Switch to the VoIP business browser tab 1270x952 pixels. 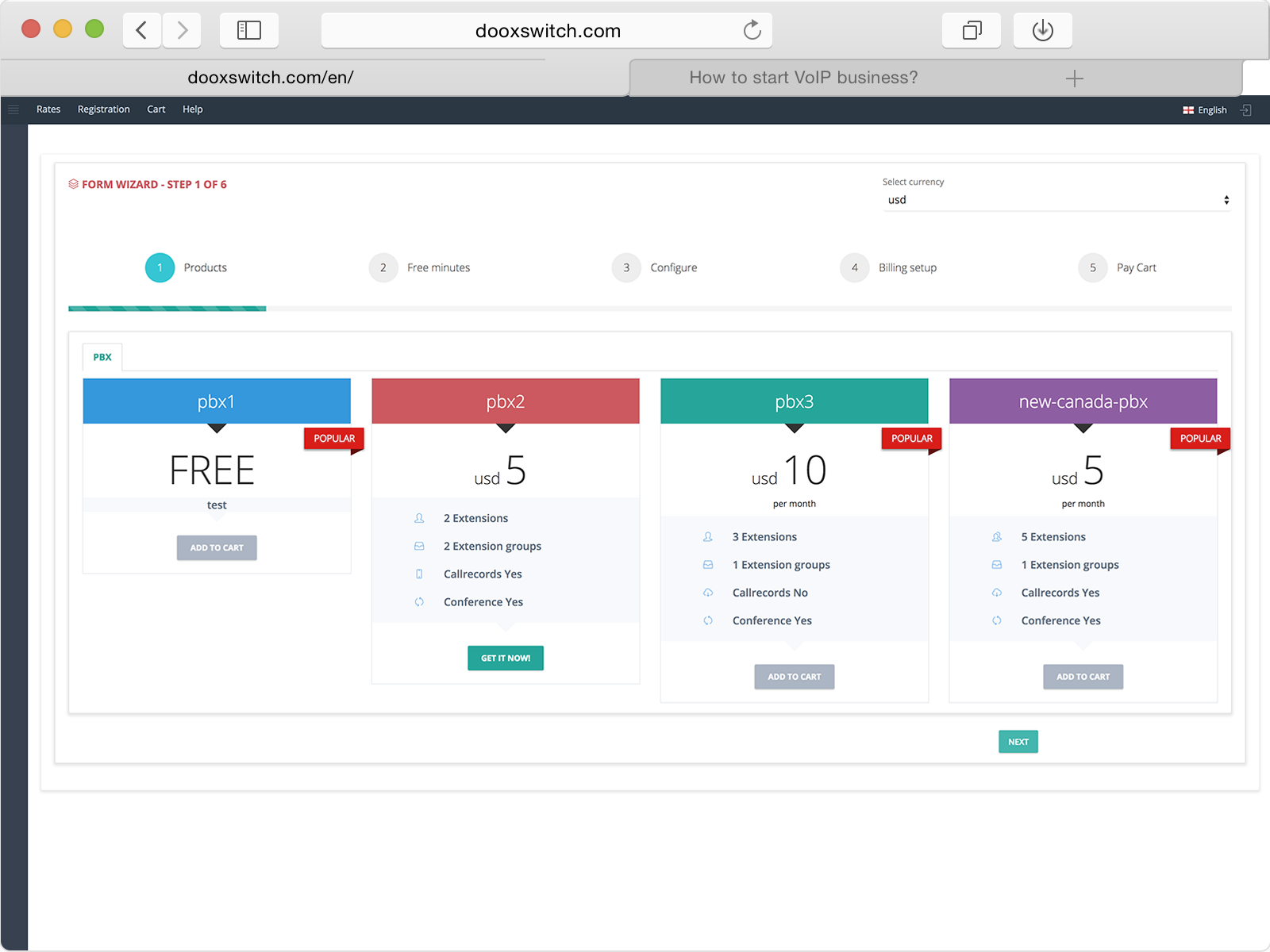(802, 78)
